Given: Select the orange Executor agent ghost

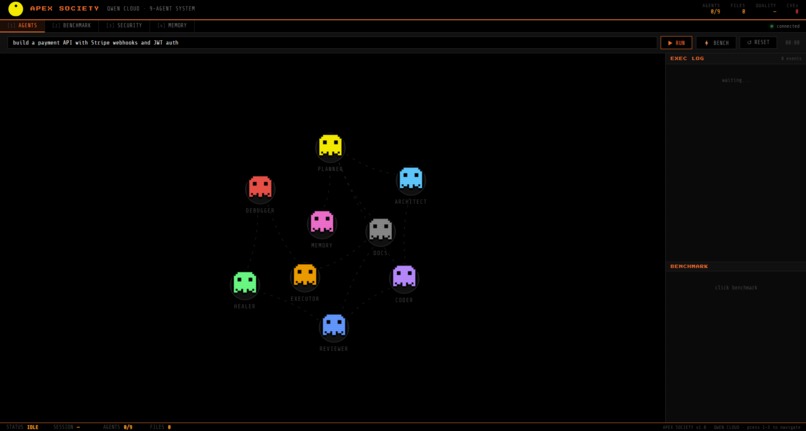Looking at the screenshot, I should point(305,275).
